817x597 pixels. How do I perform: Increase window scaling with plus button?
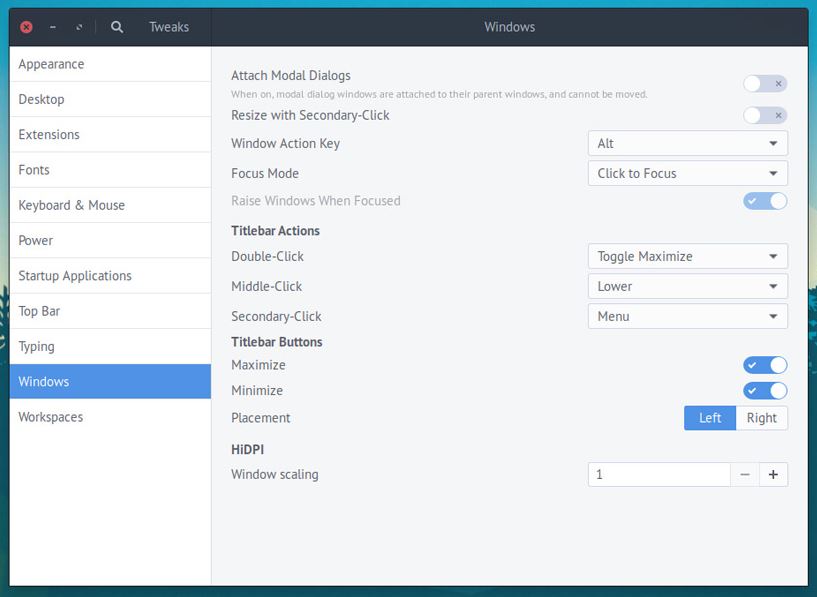(773, 474)
